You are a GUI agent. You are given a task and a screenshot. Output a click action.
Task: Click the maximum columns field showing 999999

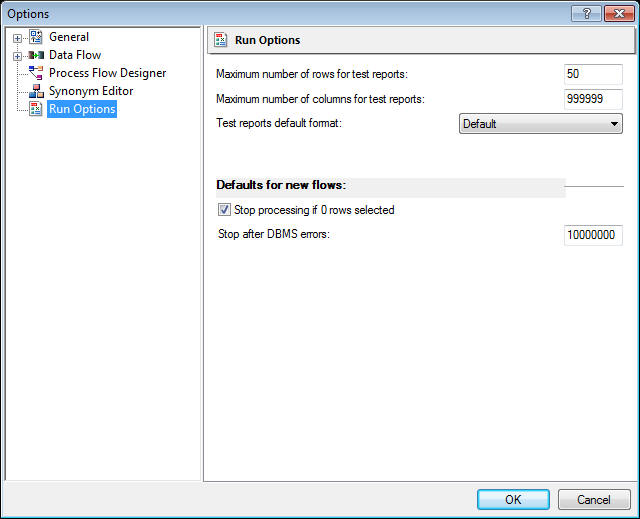click(593, 99)
